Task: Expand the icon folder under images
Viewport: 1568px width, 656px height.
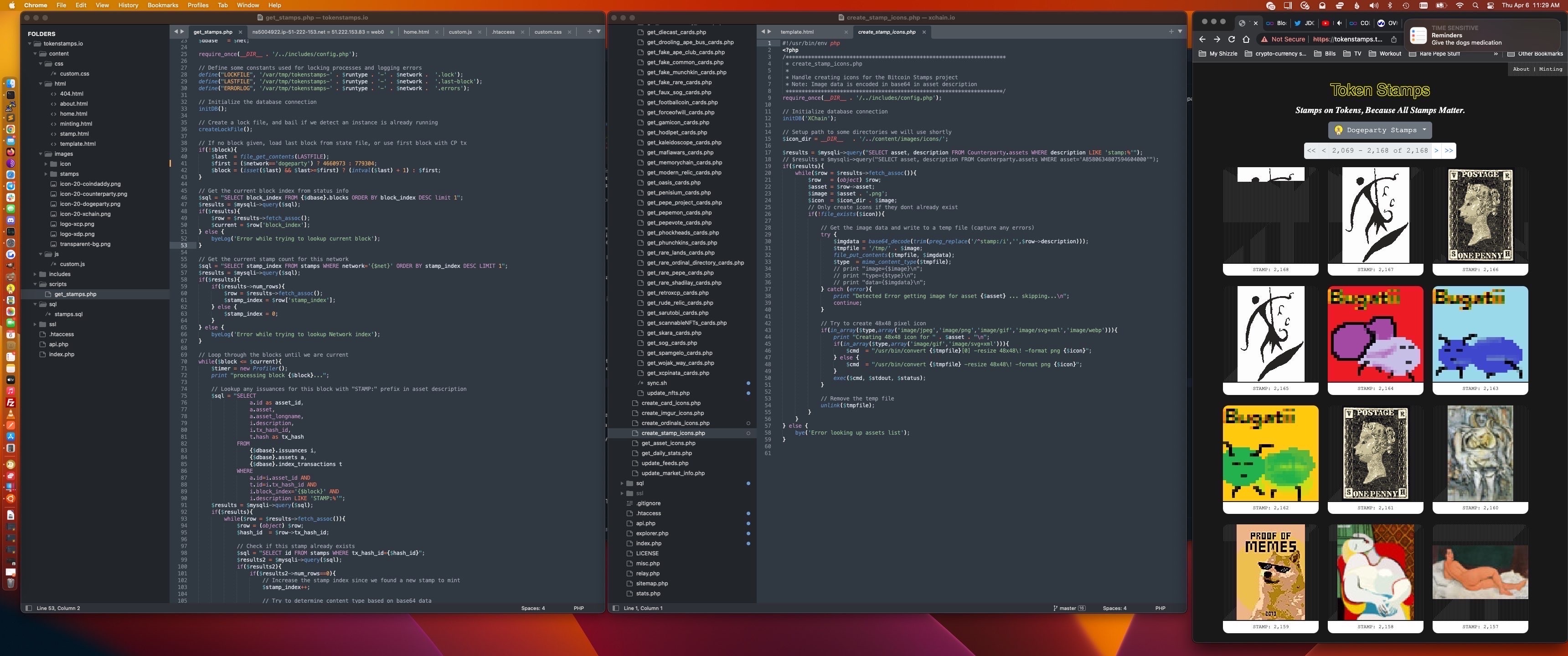Action: 46,164
